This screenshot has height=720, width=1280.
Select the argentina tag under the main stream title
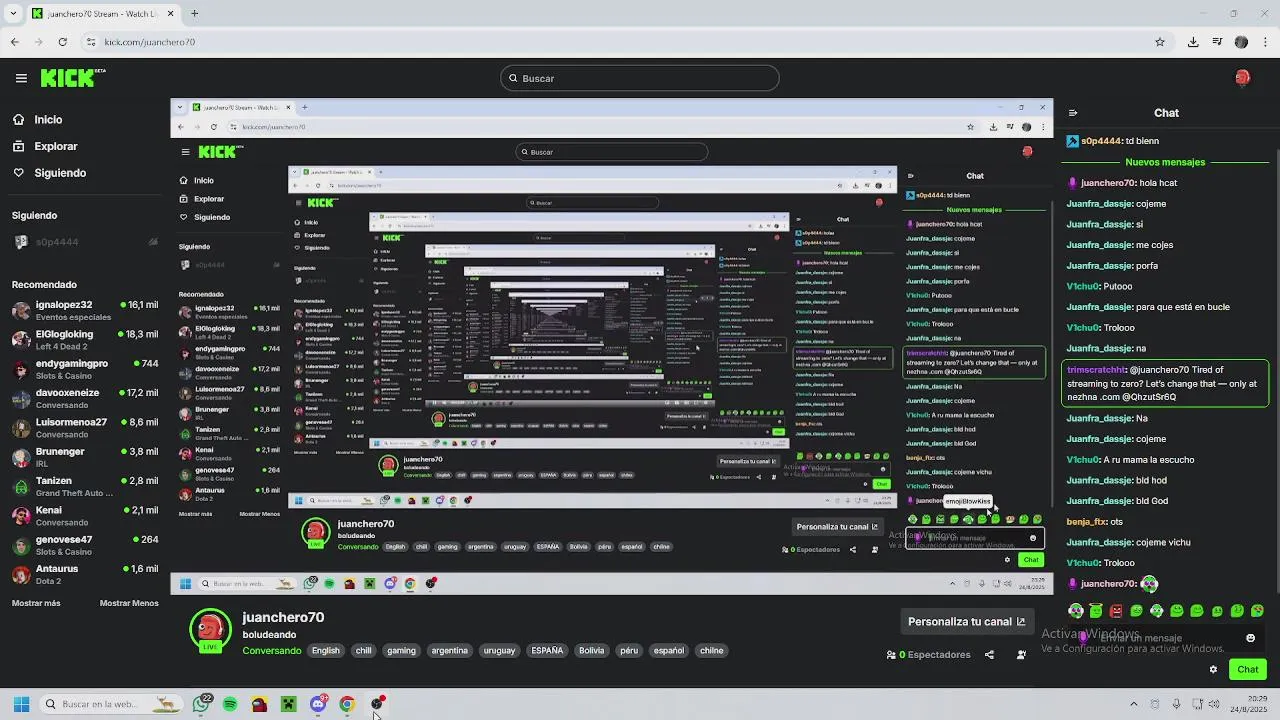pyautogui.click(x=449, y=651)
